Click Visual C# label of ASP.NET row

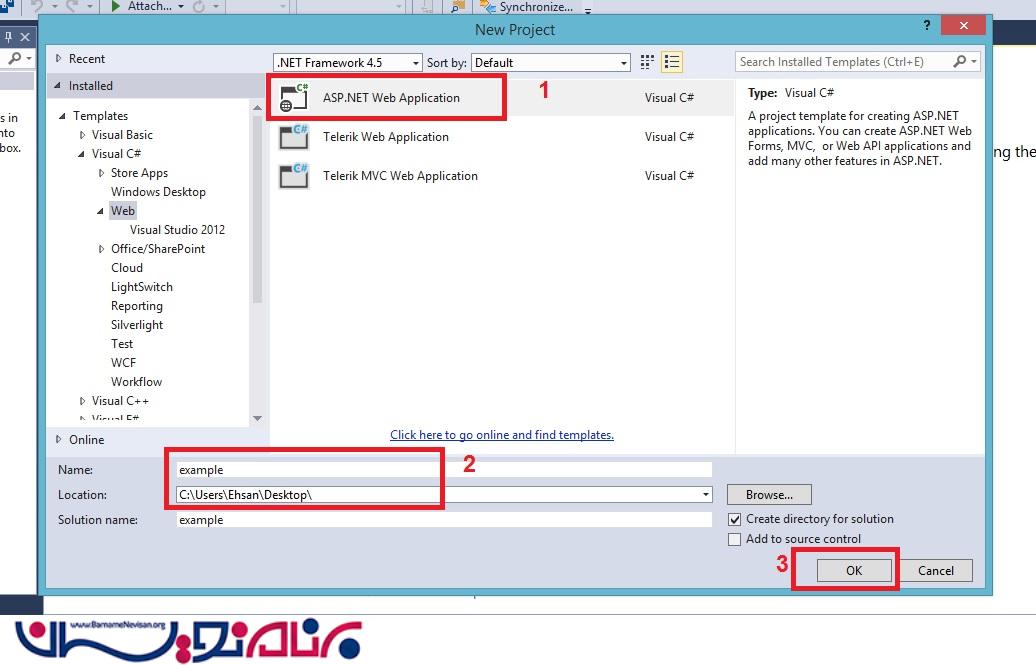click(669, 98)
